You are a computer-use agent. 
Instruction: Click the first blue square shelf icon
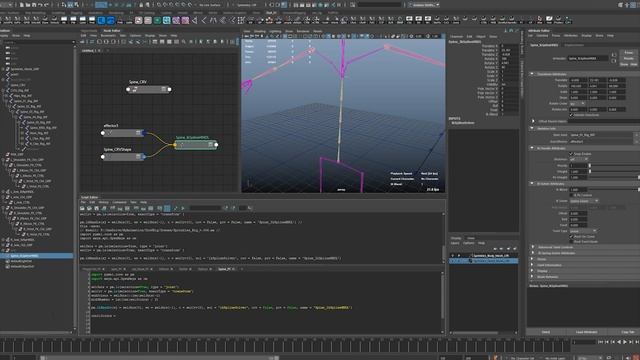coord(101,20)
